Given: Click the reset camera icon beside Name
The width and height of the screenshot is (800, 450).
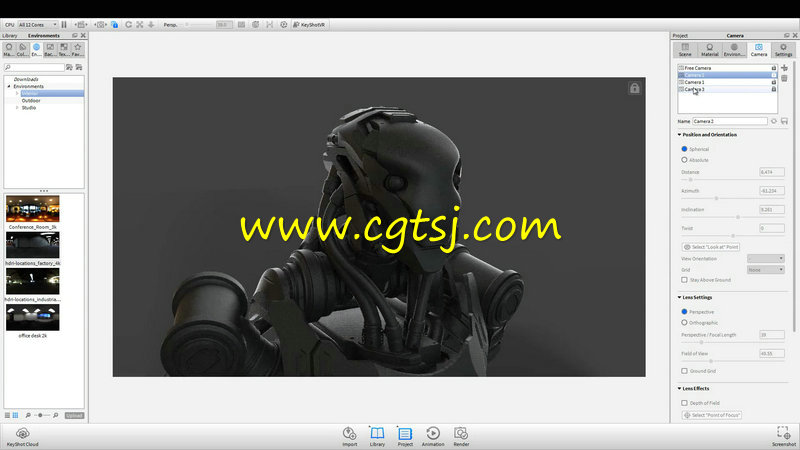Looking at the screenshot, I should 774,121.
